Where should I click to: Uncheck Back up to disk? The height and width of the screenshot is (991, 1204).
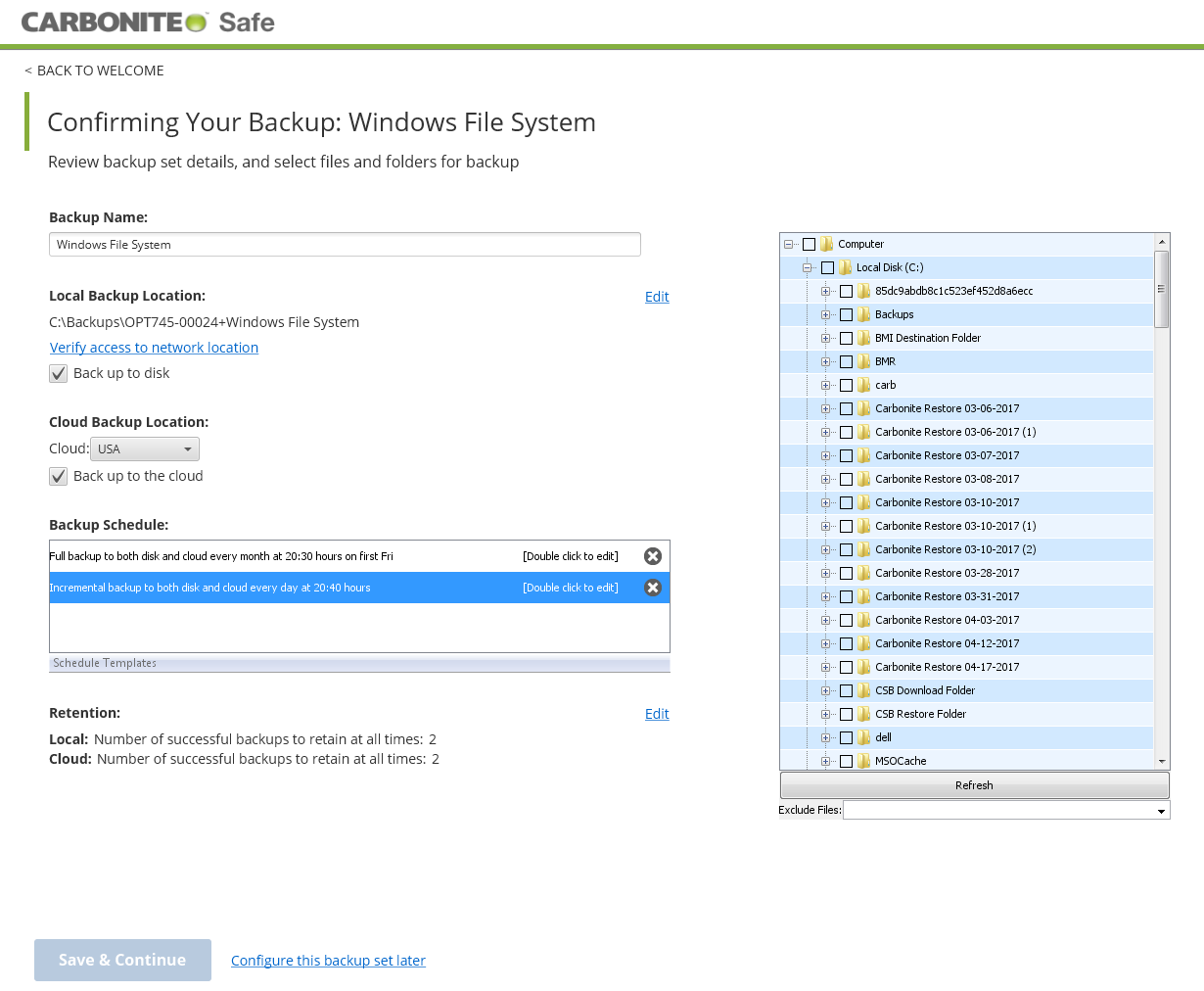coord(58,373)
